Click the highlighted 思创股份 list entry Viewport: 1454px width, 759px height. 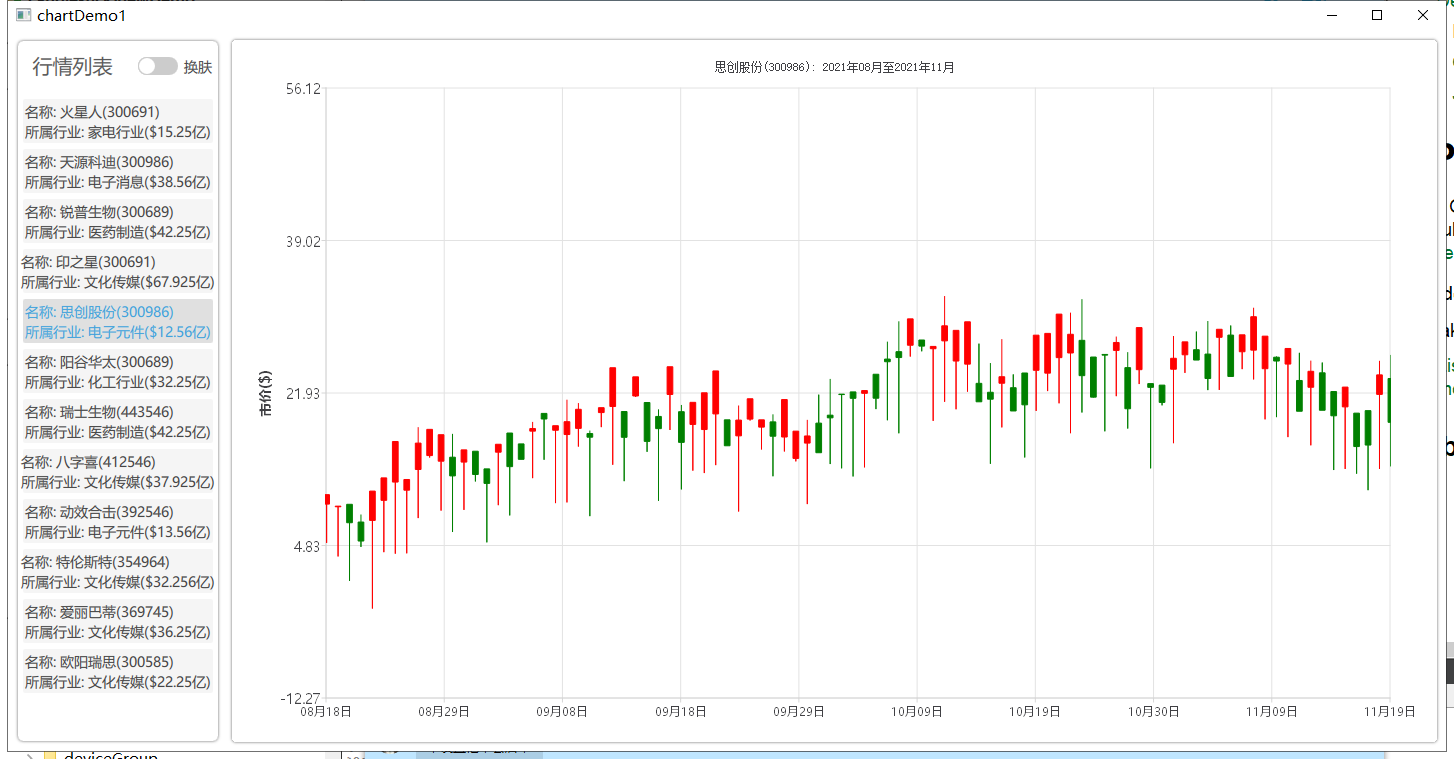point(117,321)
